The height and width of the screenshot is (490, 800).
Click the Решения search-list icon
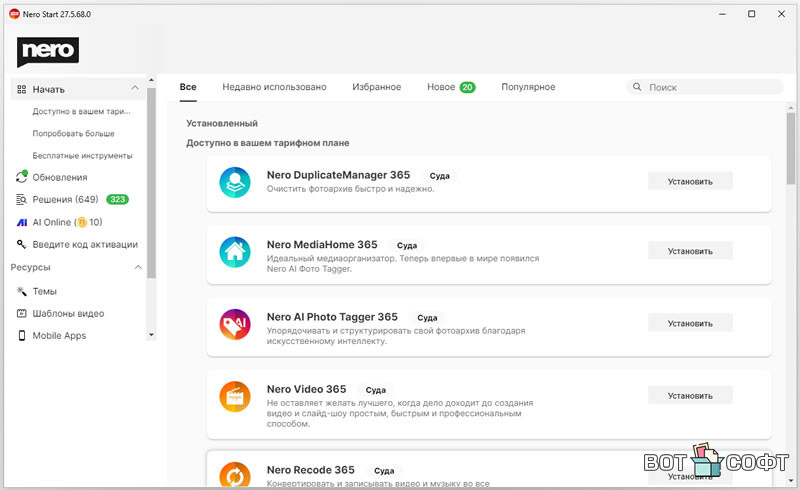click(21, 200)
